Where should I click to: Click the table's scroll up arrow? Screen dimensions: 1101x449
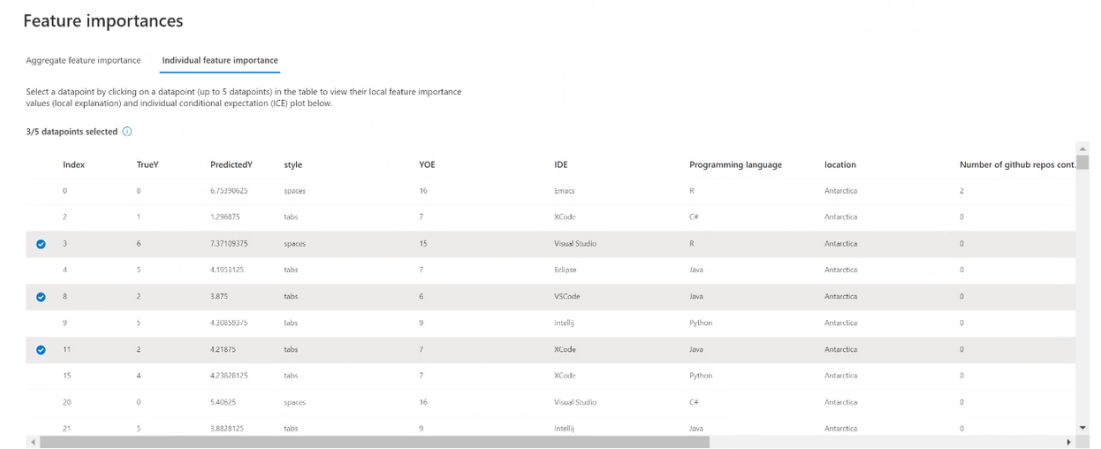[x=1082, y=149]
